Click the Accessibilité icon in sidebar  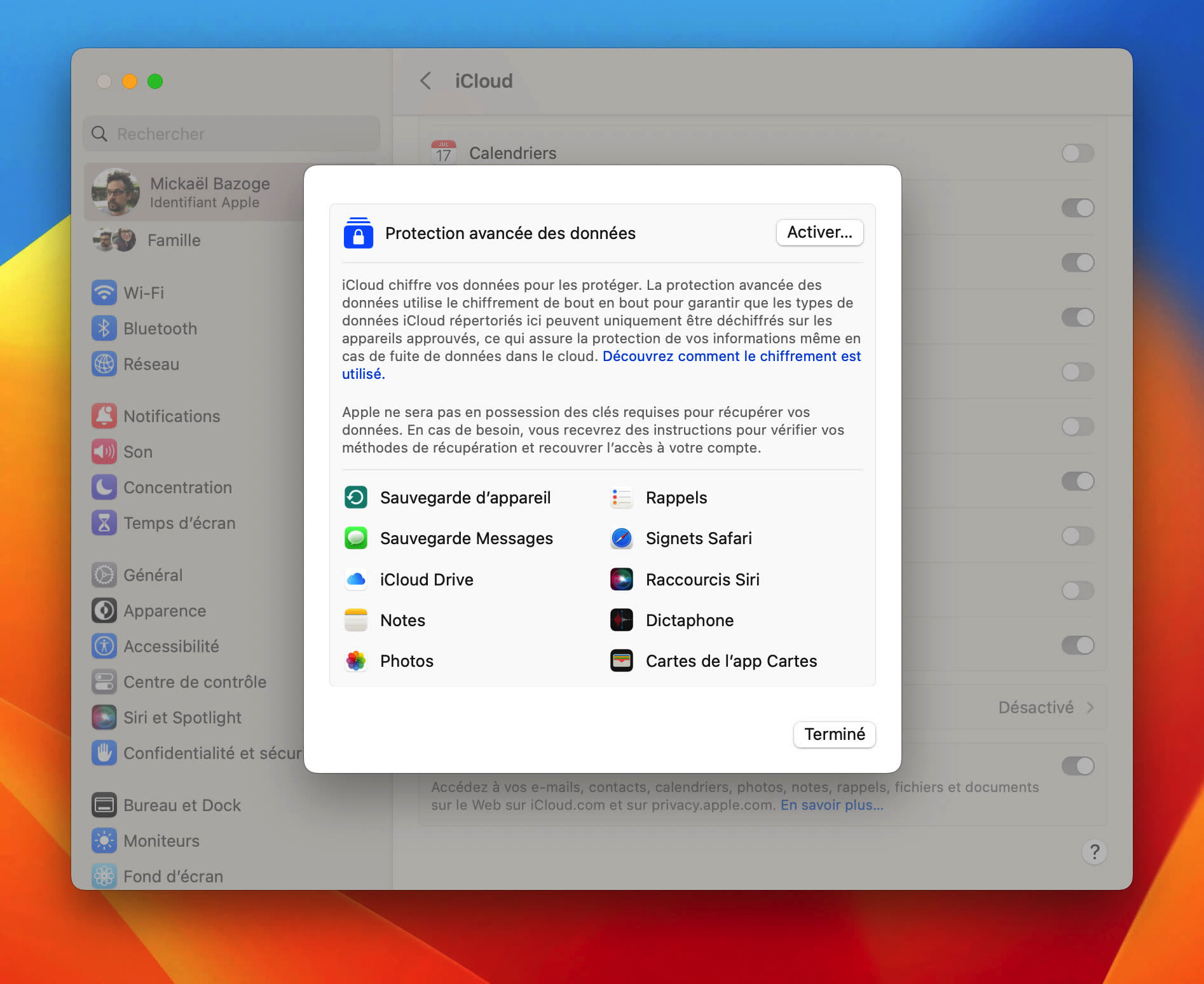pos(104,646)
